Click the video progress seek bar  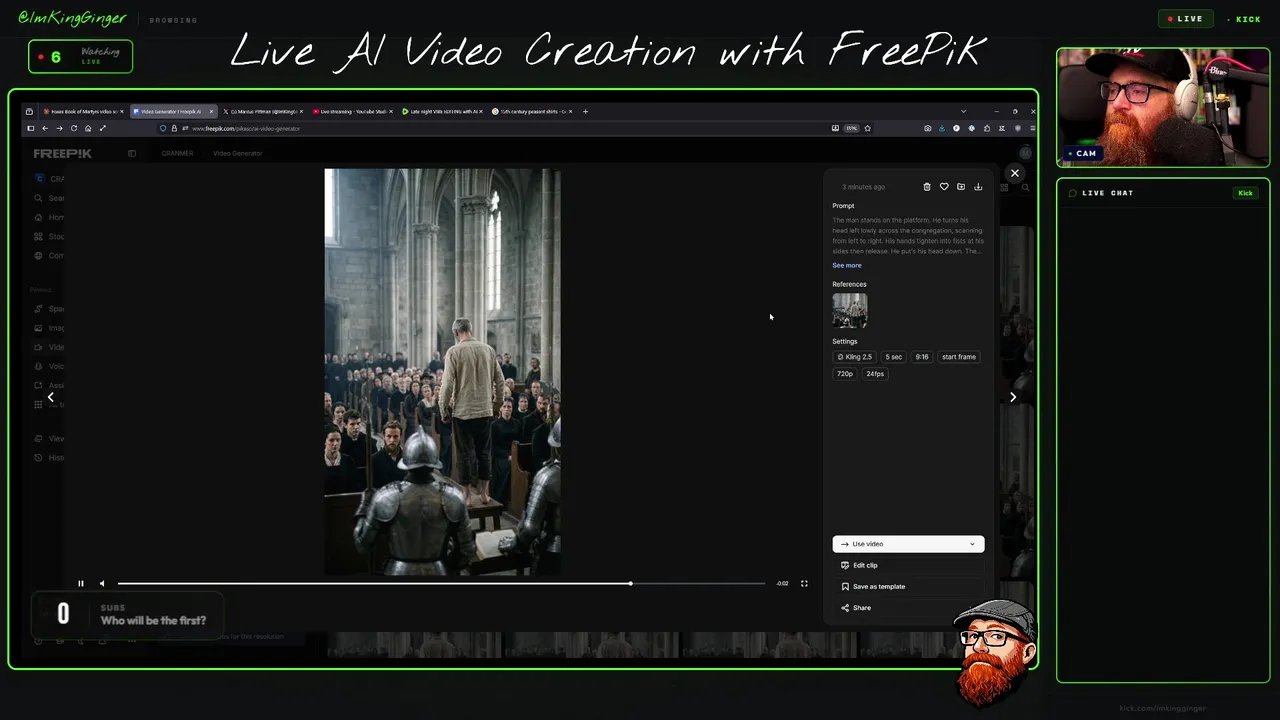441,583
